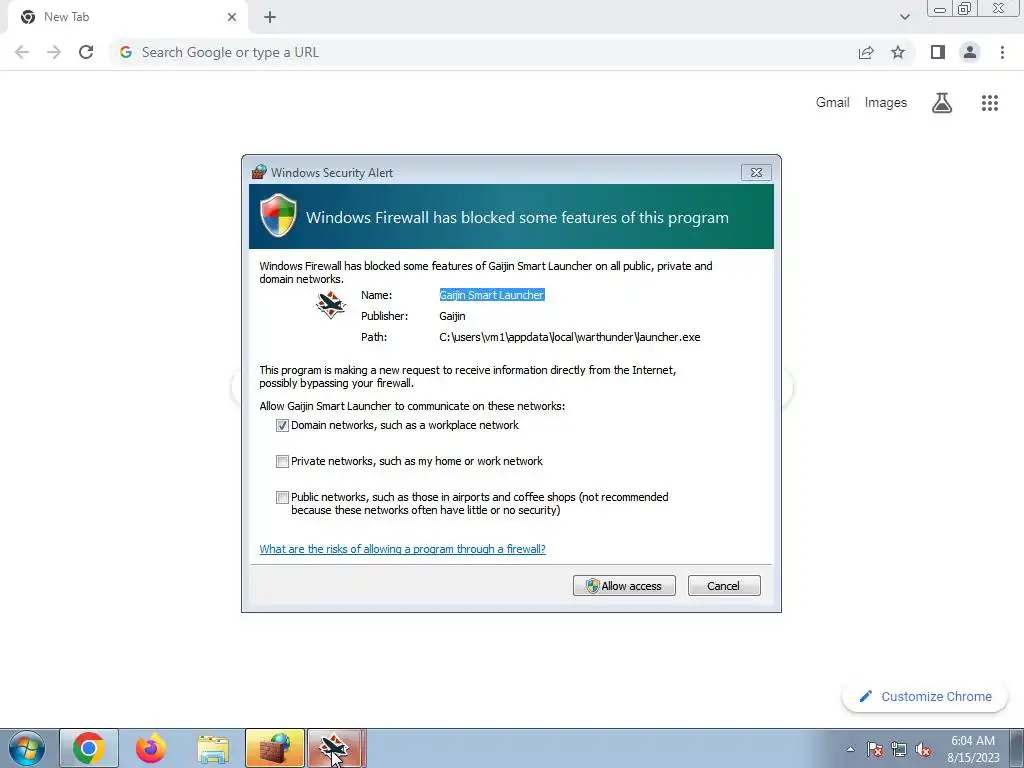The height and width of the screenshot is (768, 1024).
Task: Open the Gaijin launcher taskbar item
Action: (336, 748)
